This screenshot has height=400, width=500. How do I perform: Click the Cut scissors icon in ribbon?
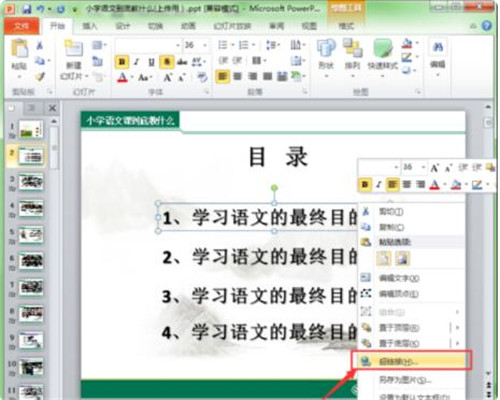(x=40, y=45)
